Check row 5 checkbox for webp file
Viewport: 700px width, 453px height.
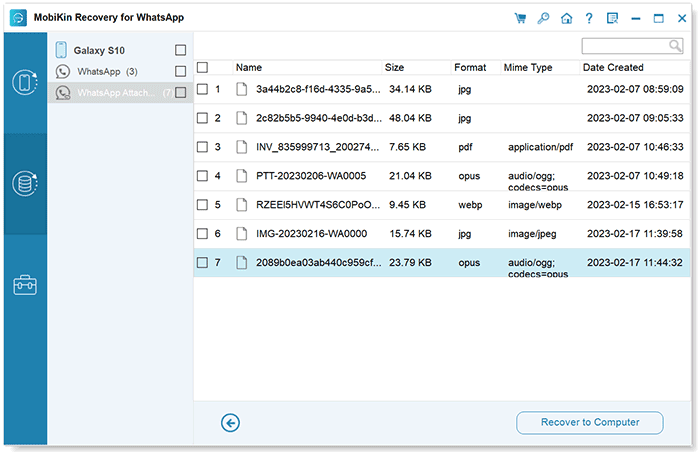tap(203, 205)
